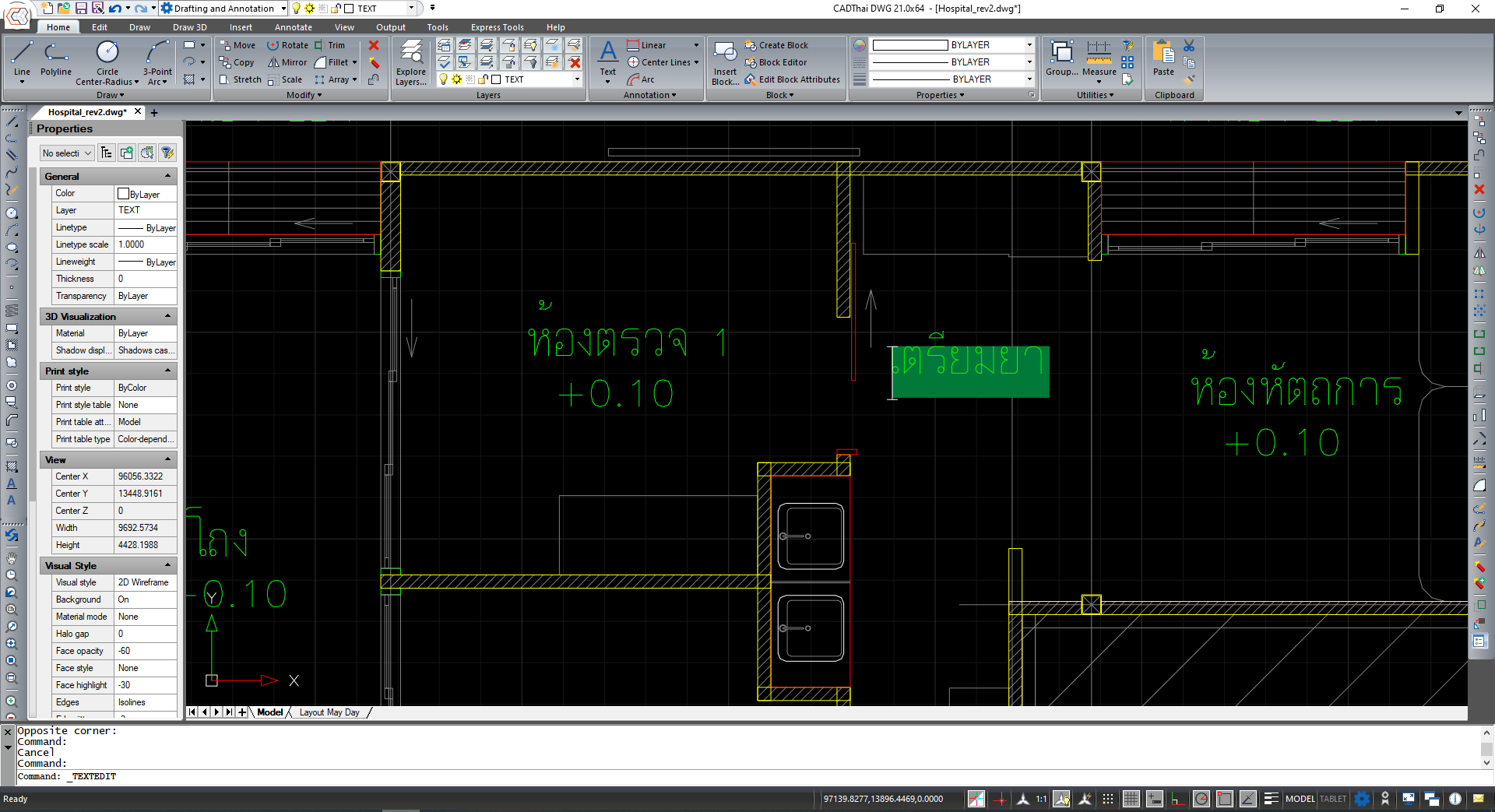Click the red X Delete tool in Modify
Screen dimensions: 1495x812
click(374, 45)
